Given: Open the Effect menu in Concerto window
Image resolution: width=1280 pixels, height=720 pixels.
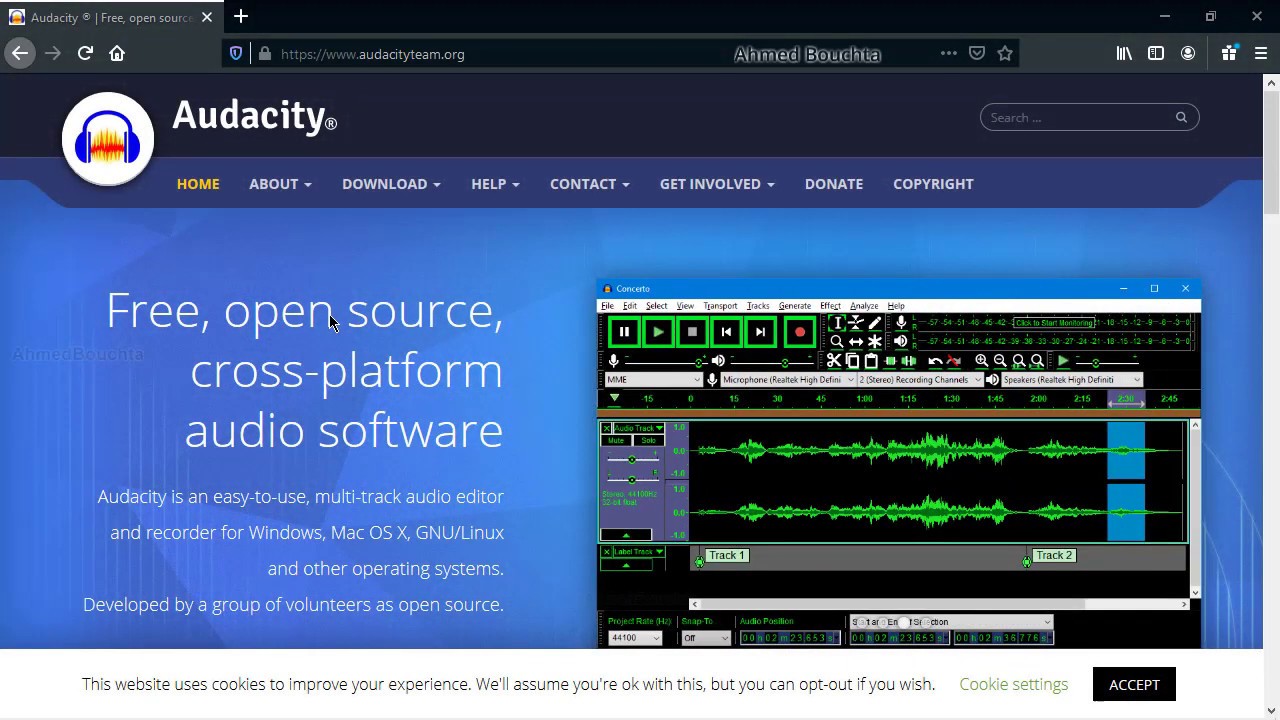Looking at the screenshot, I should [x=830, y=306].
